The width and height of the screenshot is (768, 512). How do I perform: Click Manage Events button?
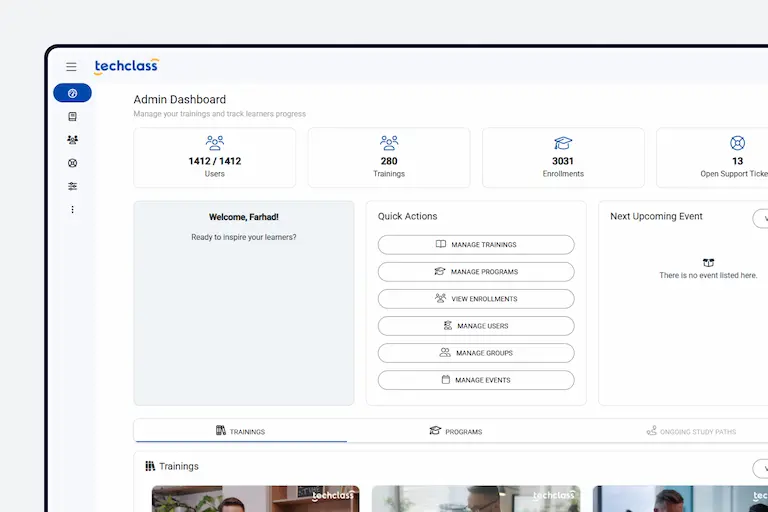476,380
